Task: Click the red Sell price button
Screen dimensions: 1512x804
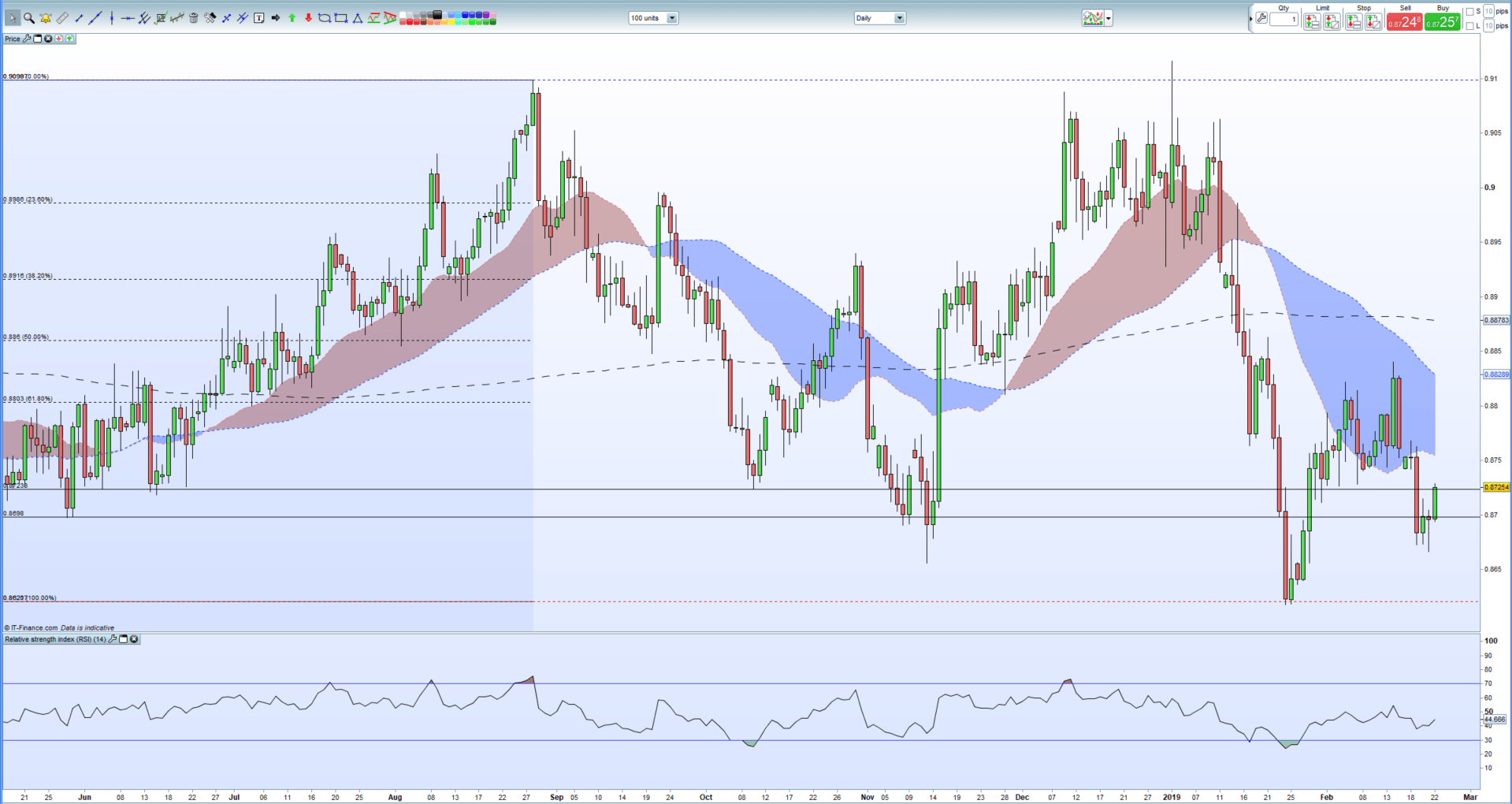Action: coord(1404,22)
